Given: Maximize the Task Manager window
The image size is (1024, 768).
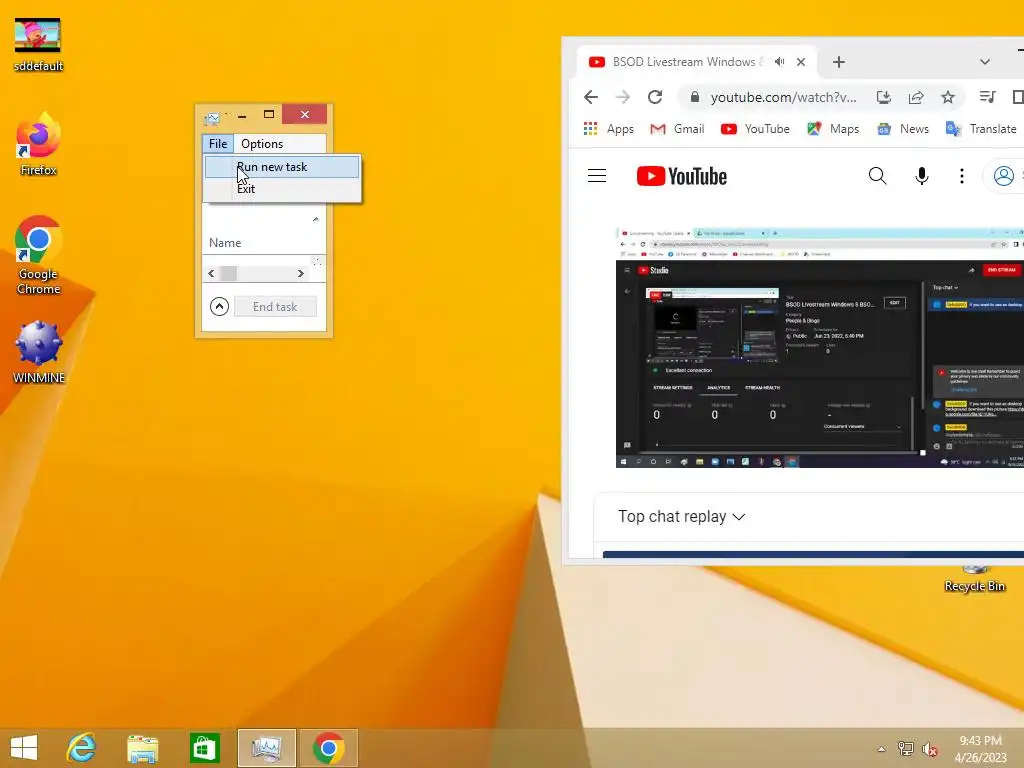Looking at the screenshot, I should click(268, 114).
